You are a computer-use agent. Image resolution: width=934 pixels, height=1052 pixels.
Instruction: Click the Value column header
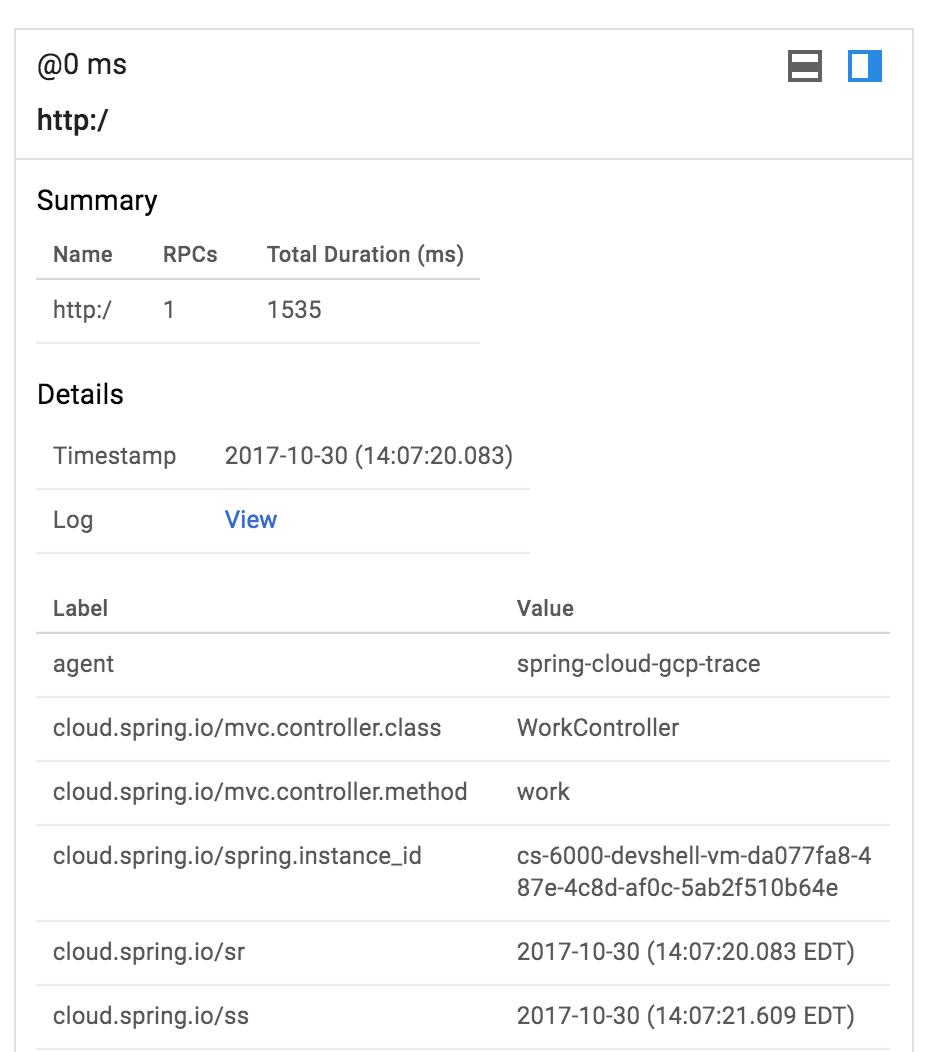pos(545,608)
